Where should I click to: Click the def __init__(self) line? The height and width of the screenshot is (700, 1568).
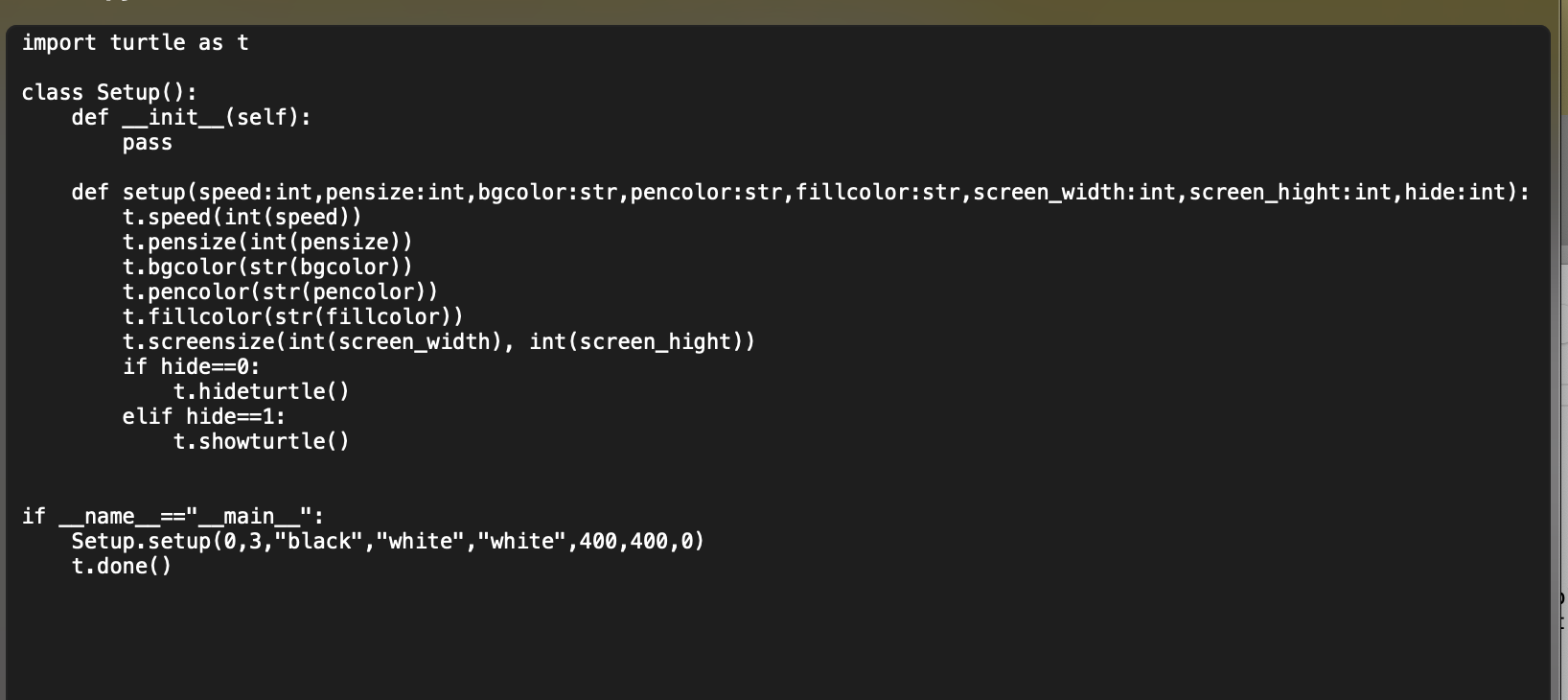tap(192, 118)
